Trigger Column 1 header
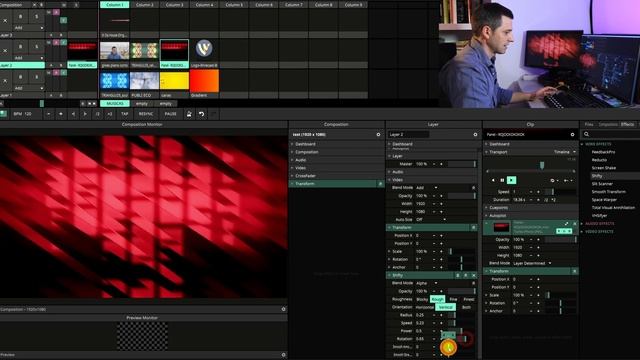The height and width of the screenshot is (360, 640). pyautogui.click(x=115, y=5)
